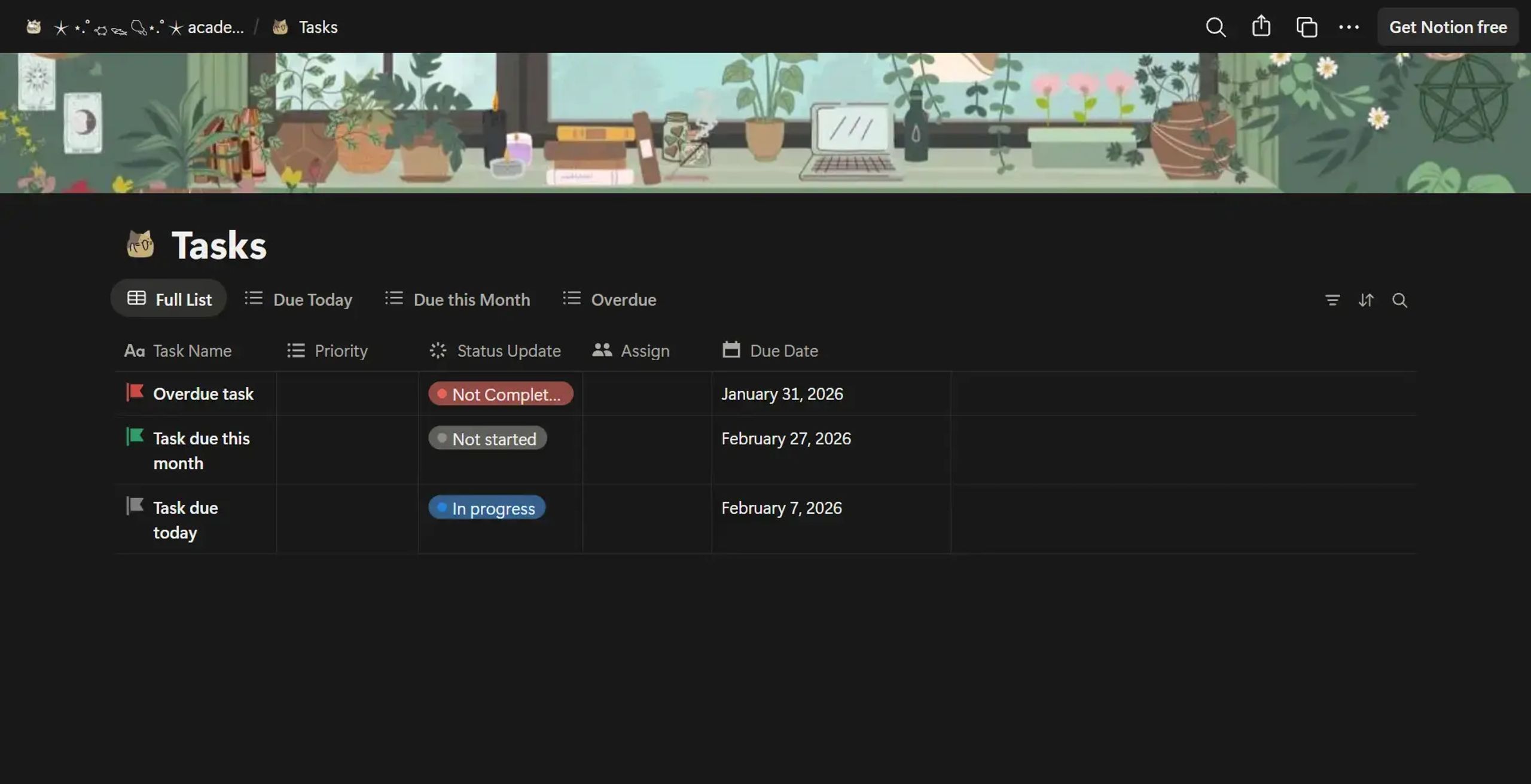The width and height of the screenshot is (1531, 784).
Task: Click the gray flag on Task due today
Action: [135, 506]
